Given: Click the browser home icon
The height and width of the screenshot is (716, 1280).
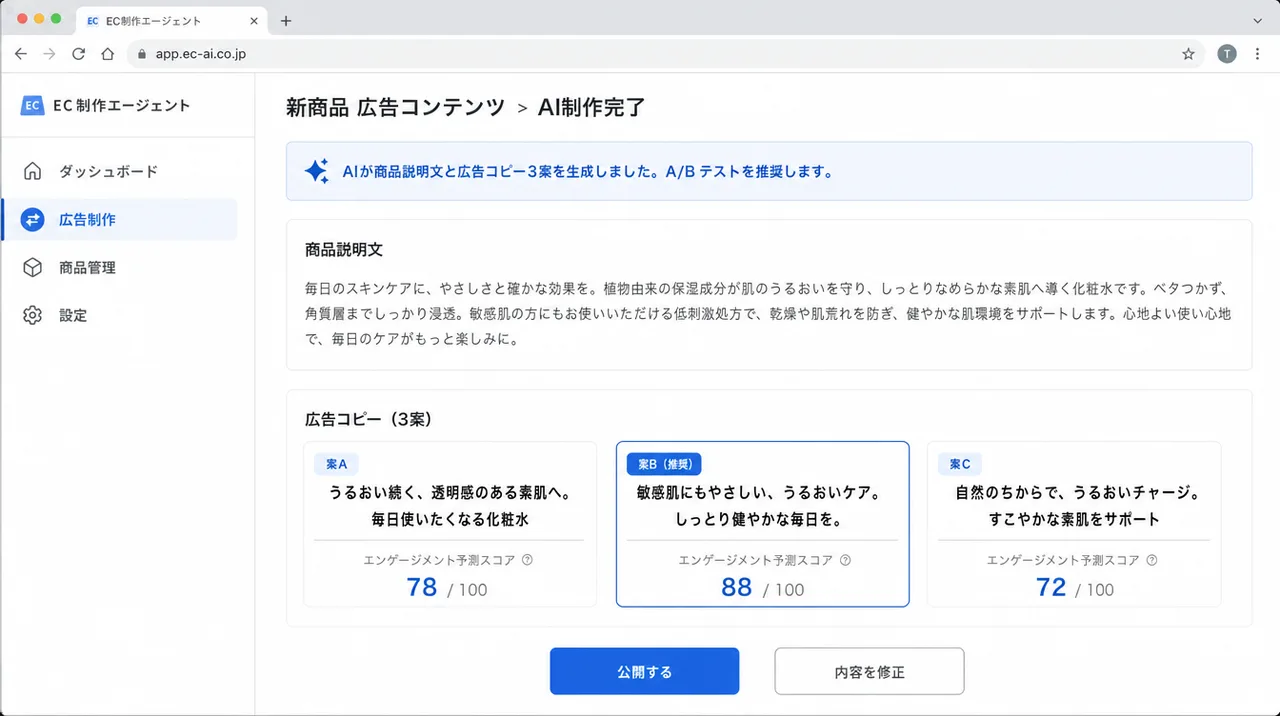Looking at the screenshot, I should click(x=108, y=54).
